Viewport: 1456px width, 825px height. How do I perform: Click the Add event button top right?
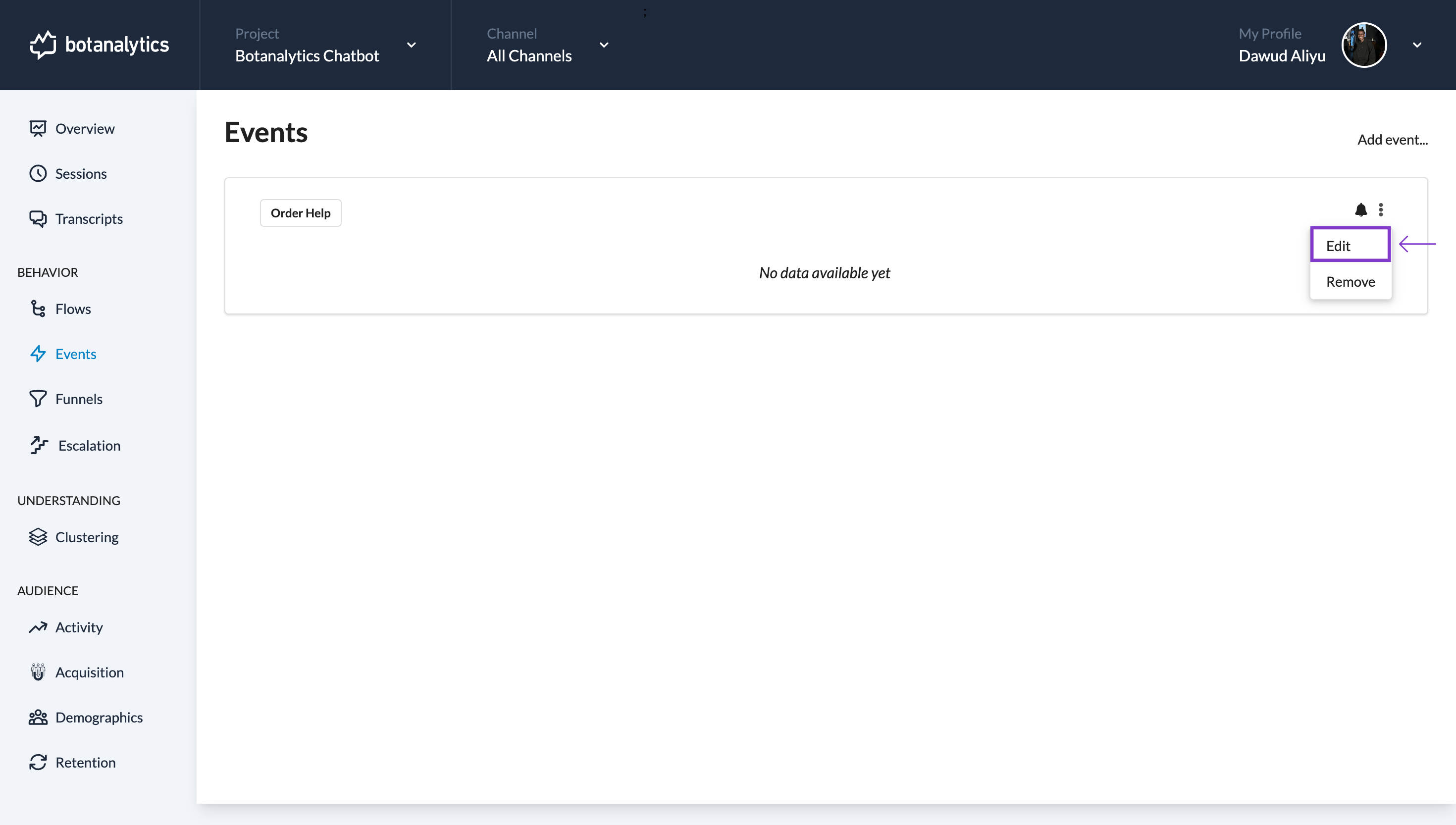1393,139
